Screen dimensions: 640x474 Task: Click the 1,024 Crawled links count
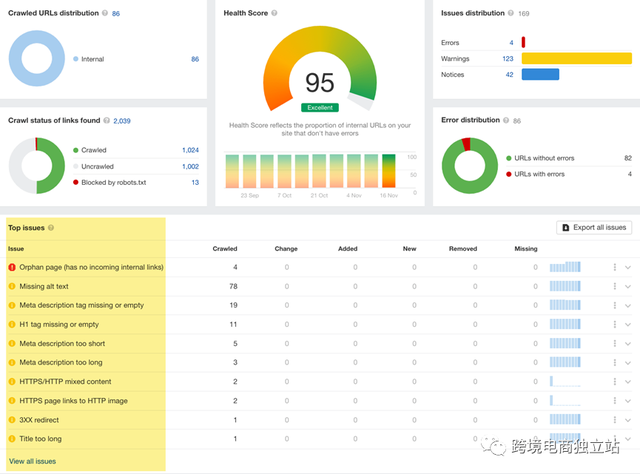point(190,150)
